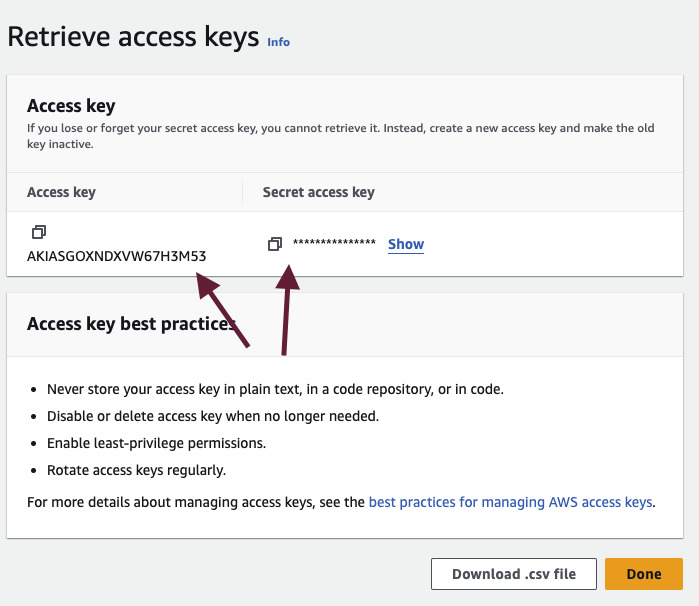Click the Access key panel heading
The width and height of the screenshot is (699, 606).
pos(71,106)
